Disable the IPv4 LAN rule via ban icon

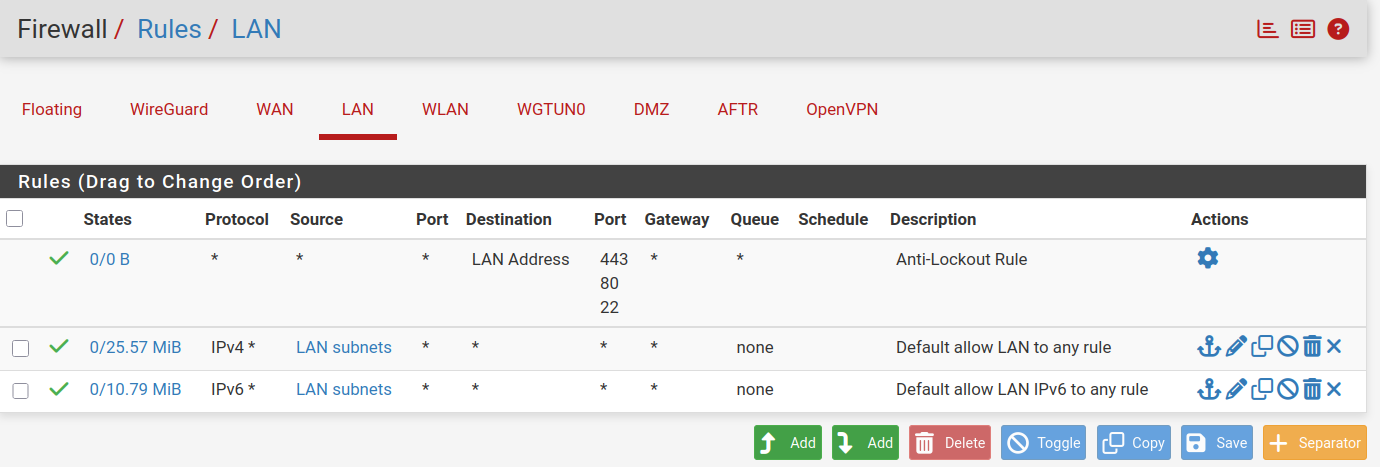coord(1288,347)
